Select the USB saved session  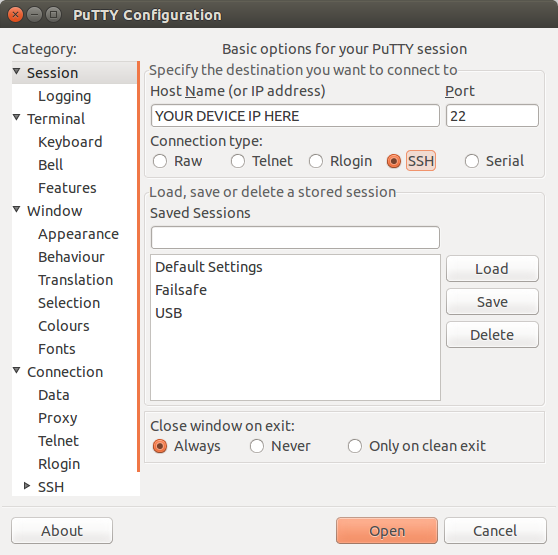169,313
